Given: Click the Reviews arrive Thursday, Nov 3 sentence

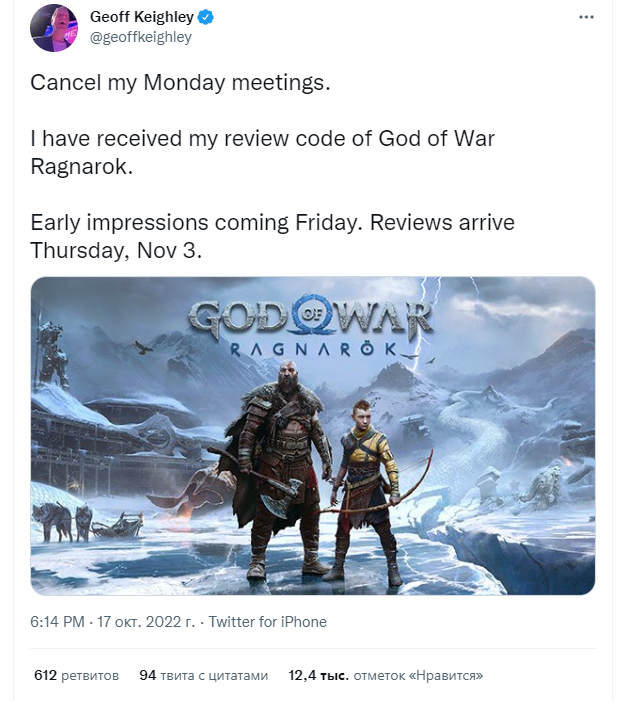Looking at the screenshot, I should tap(272, 236).
